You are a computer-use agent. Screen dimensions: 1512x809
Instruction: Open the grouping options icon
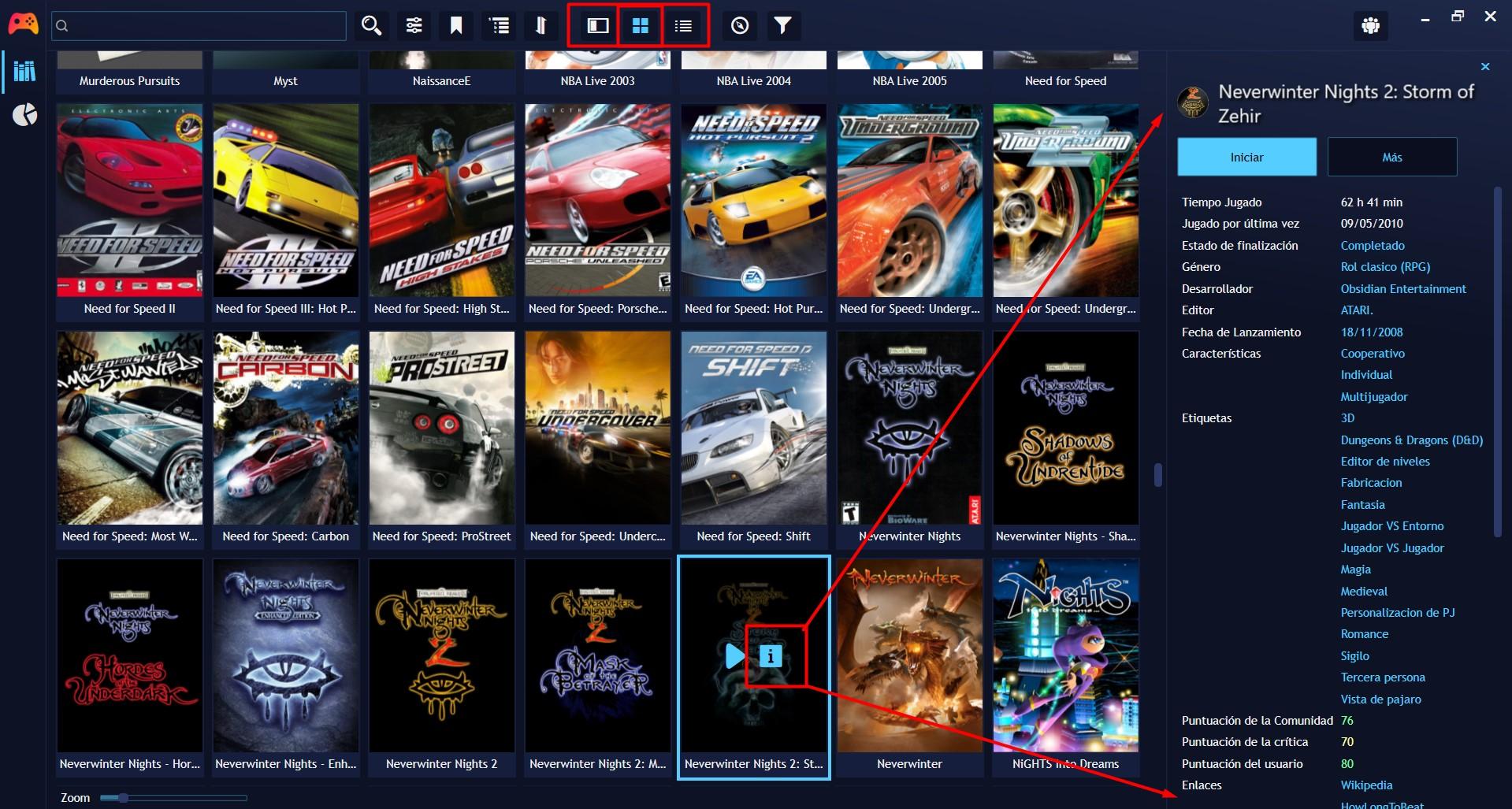tap(499, 26)
